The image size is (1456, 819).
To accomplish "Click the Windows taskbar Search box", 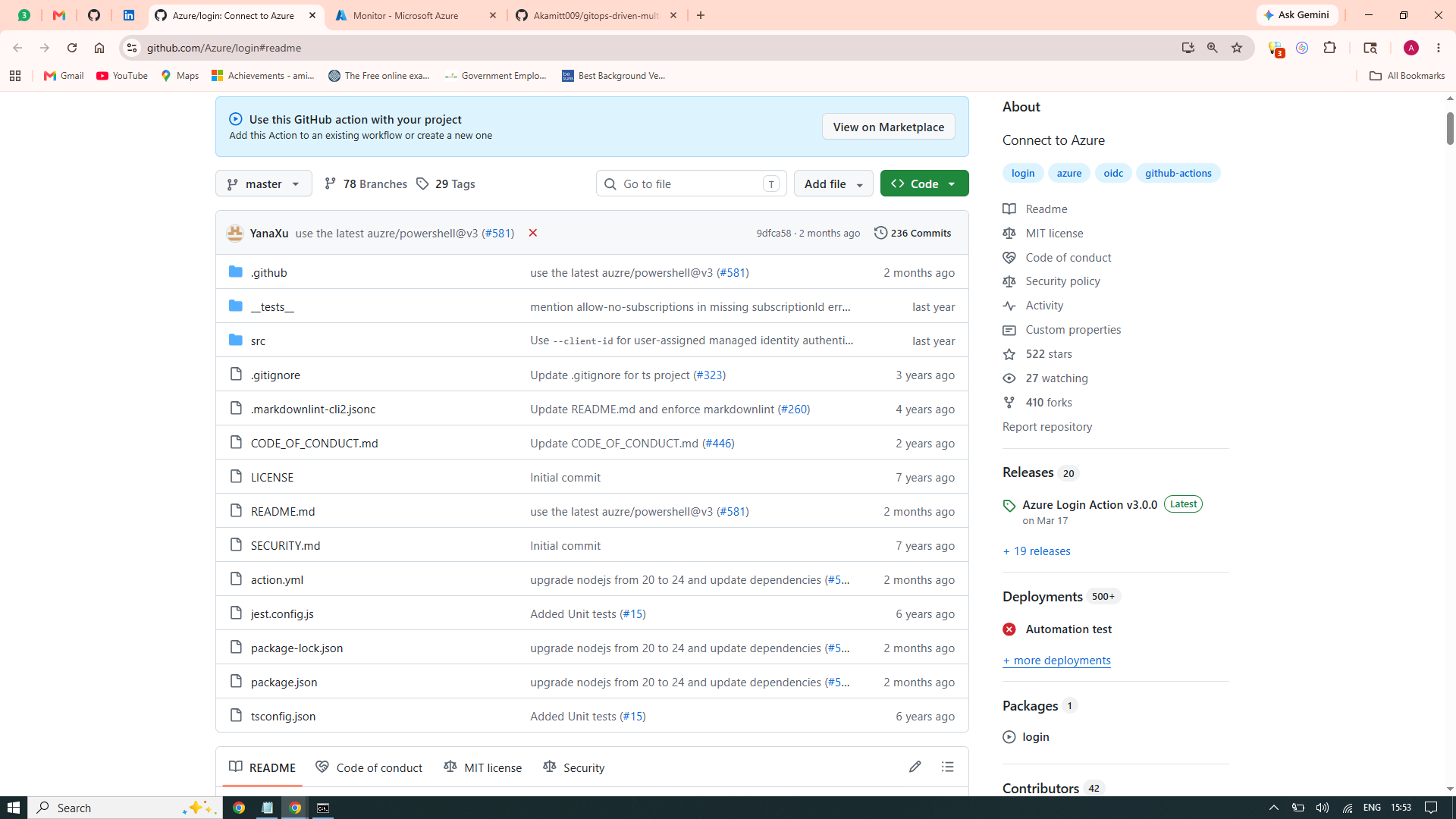I will (126, 808).
